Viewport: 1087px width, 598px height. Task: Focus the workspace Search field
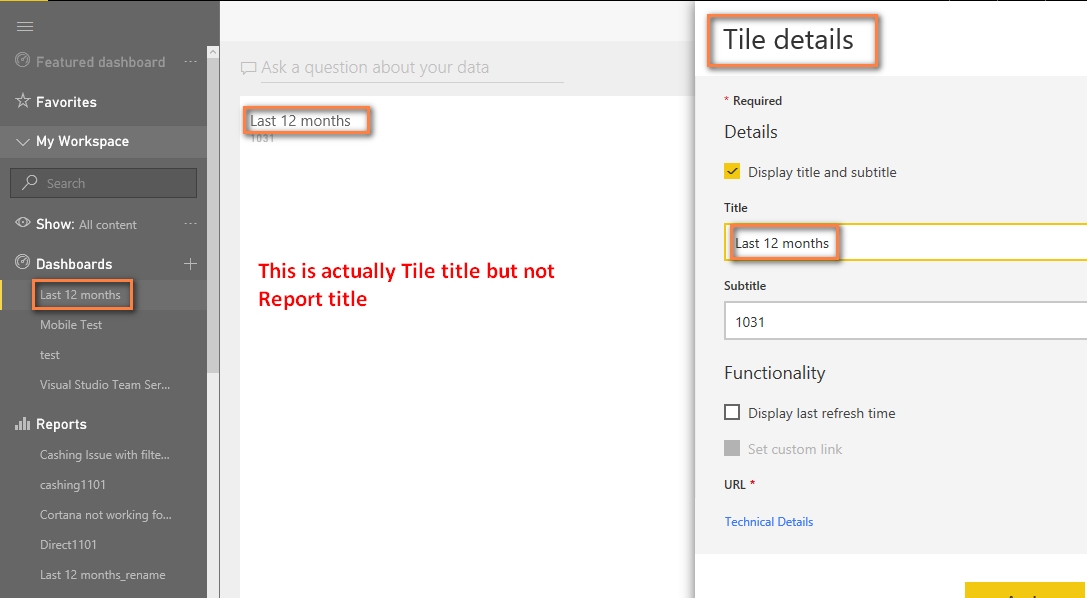pos(103,183)
